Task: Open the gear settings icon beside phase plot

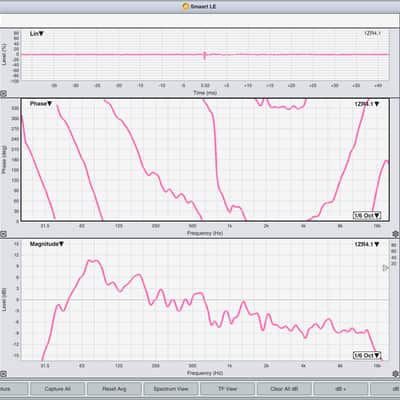Action: (x=396, y=234)
